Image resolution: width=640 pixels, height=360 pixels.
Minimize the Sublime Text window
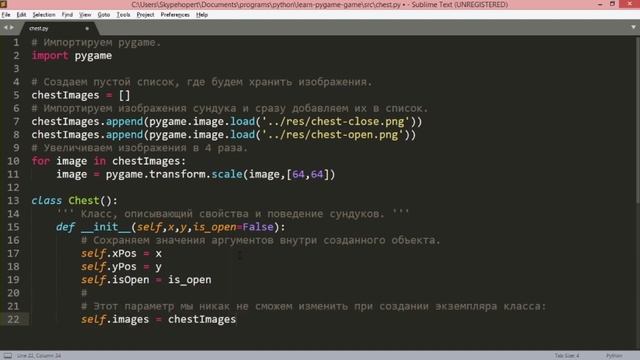tap(600, 4)
